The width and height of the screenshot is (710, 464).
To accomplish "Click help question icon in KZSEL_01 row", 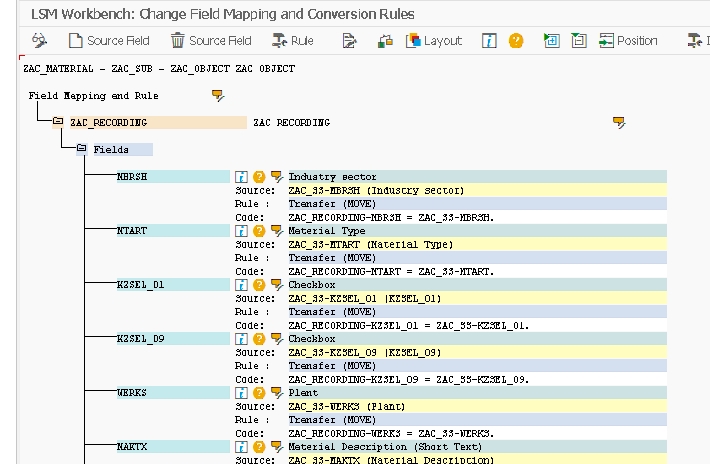I will click(259, 285).
